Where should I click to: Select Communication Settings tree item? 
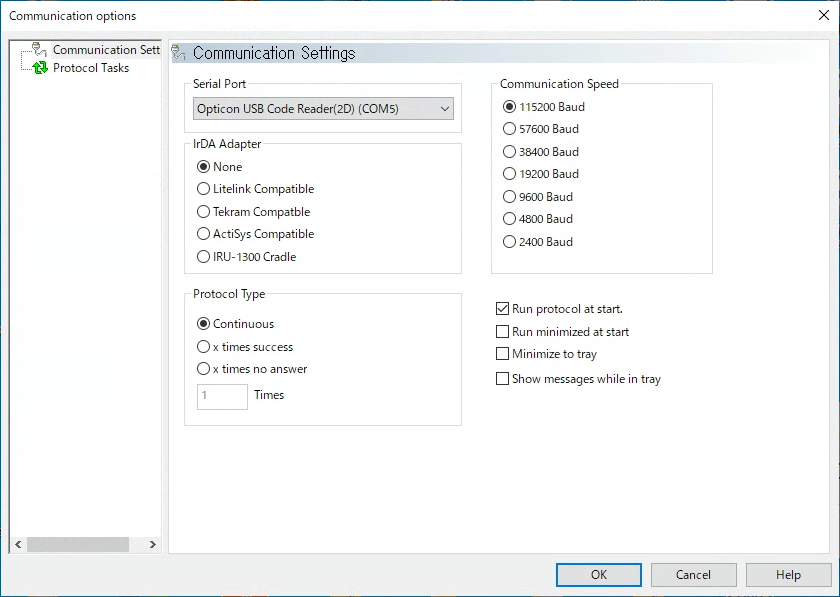[x=106, y=50]
